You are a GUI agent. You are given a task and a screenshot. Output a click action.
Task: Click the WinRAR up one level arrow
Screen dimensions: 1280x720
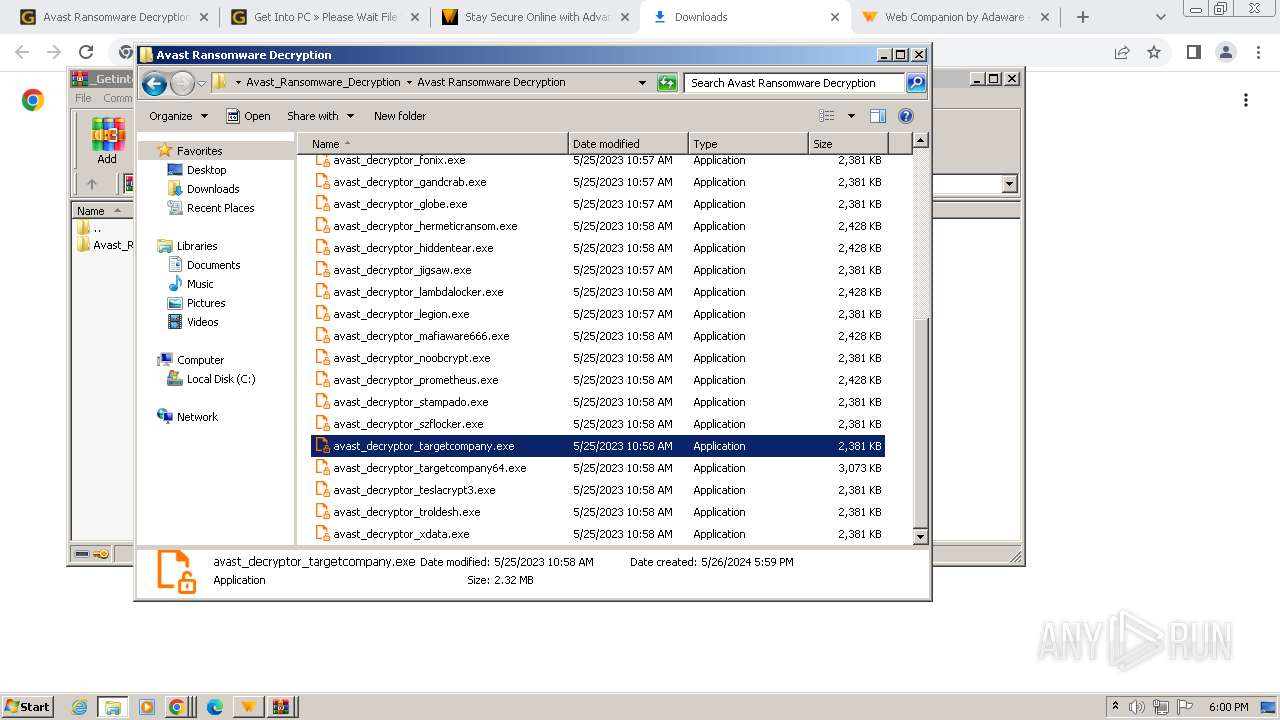[92, 184]
